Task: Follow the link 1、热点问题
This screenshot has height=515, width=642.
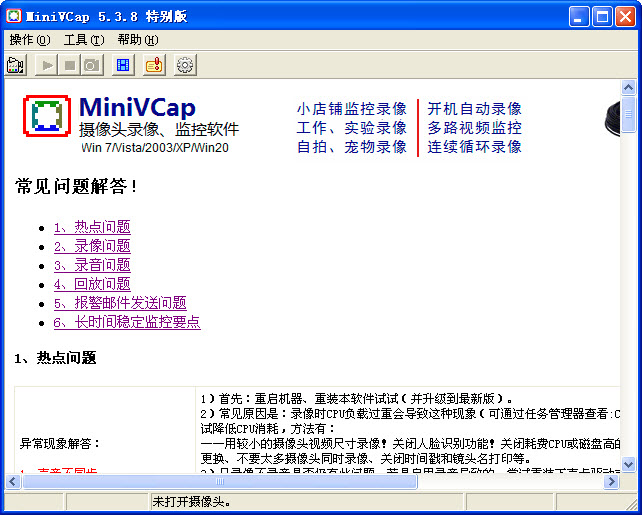Action: 92,227
